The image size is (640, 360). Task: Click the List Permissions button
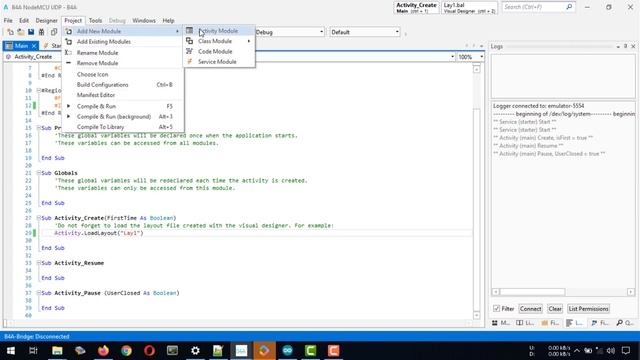pyautogui.click(x=589, y=309)
